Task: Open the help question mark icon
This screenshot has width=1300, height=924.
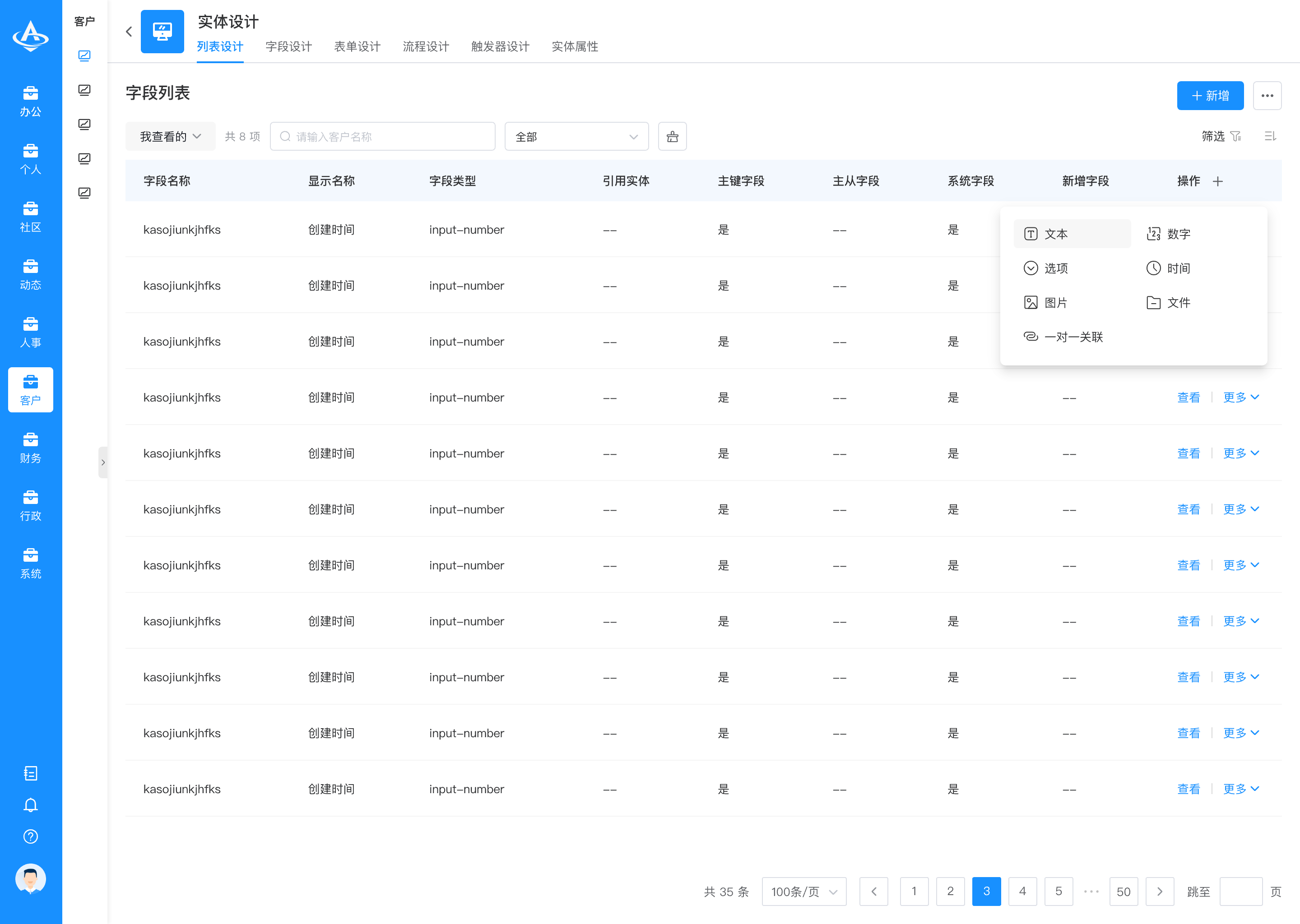Action: pos(31,836)
